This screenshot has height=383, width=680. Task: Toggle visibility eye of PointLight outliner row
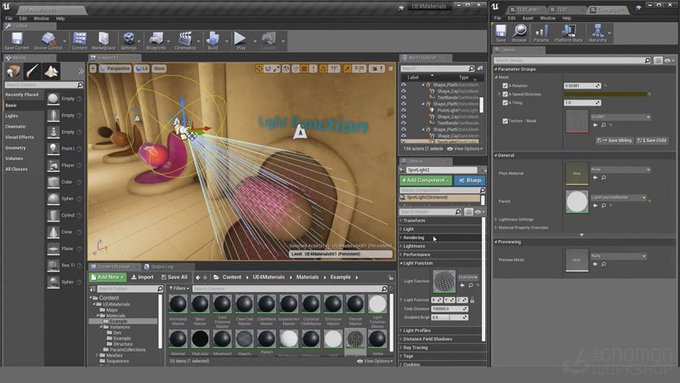pos(404,110)
